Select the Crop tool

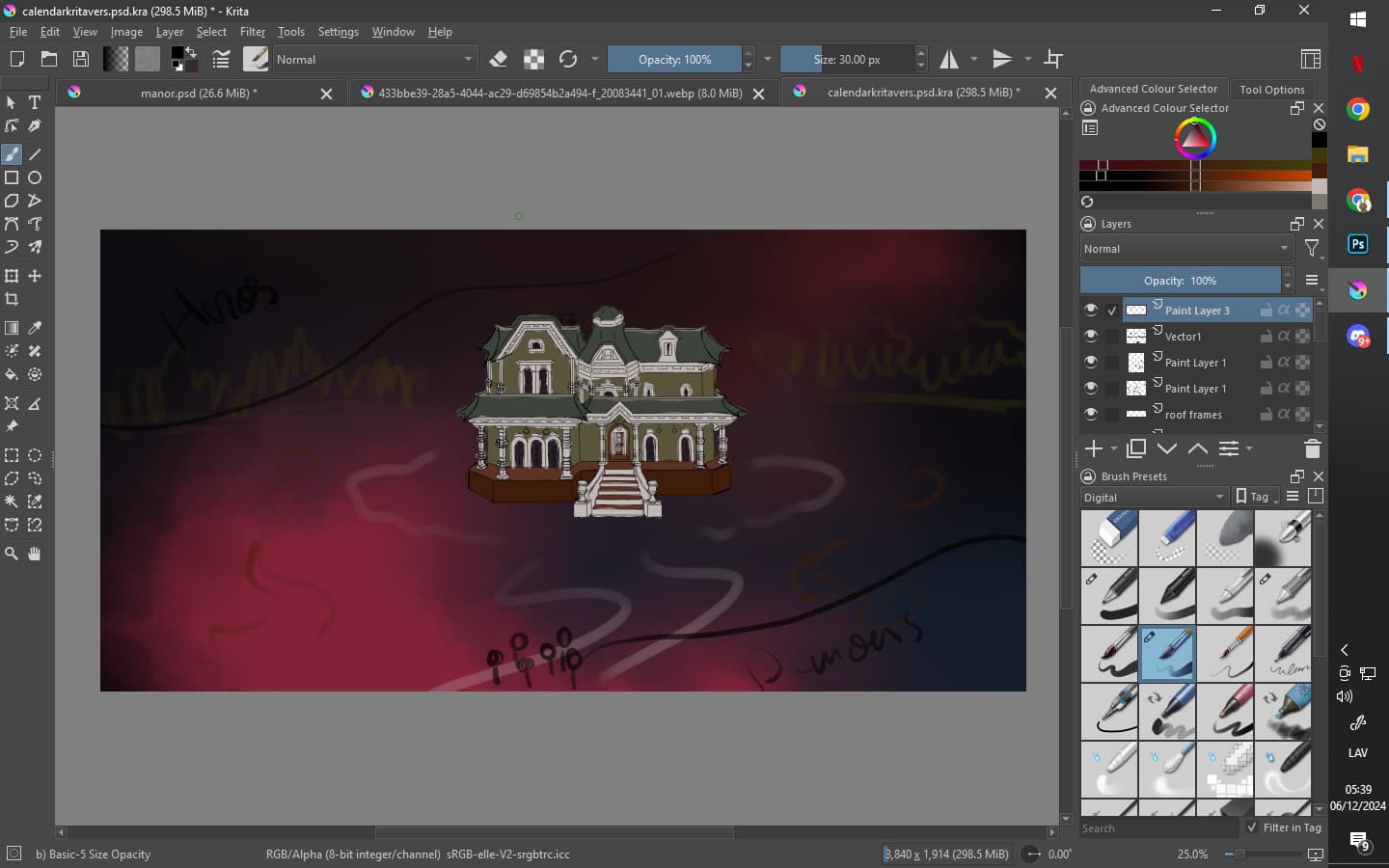[x=12, y=299]
